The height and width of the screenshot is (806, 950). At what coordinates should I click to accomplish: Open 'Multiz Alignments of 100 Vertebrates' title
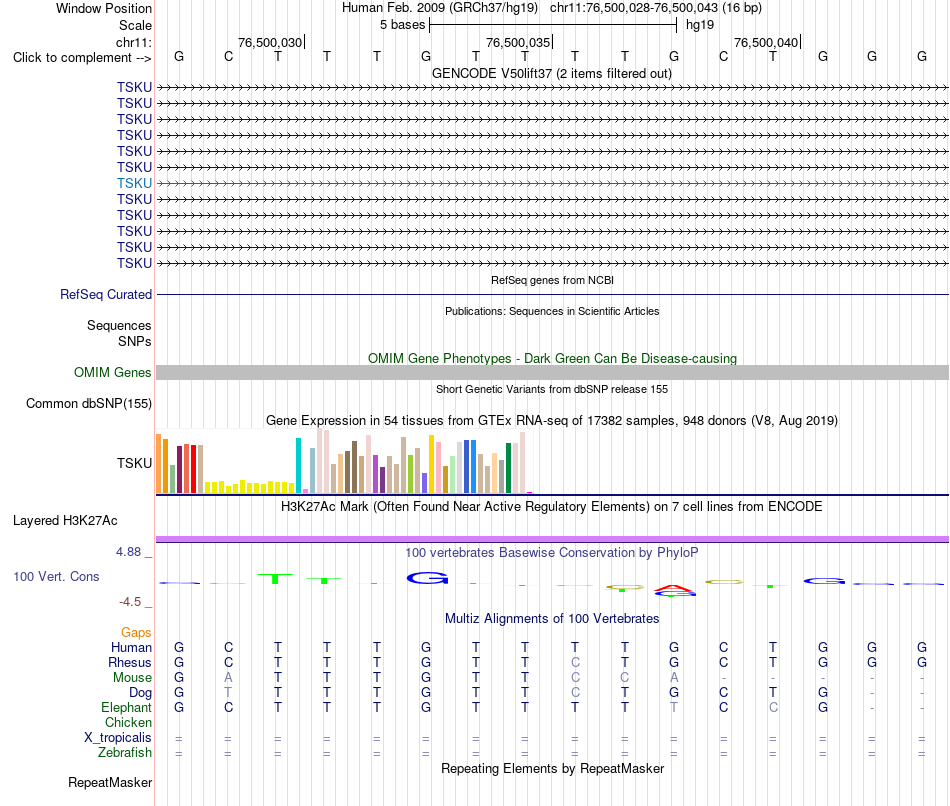tap(552, 619)
